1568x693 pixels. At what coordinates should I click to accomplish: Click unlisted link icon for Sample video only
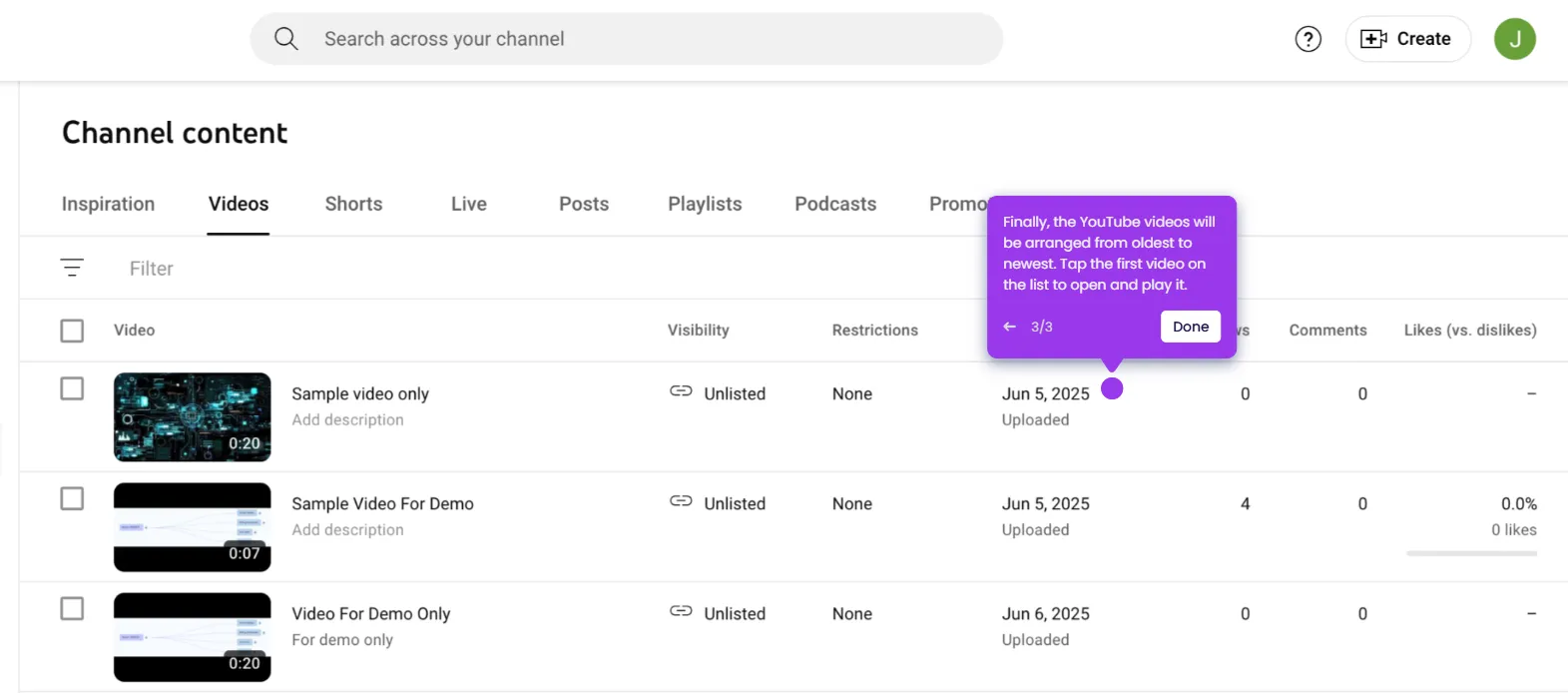tap(681, 391)
